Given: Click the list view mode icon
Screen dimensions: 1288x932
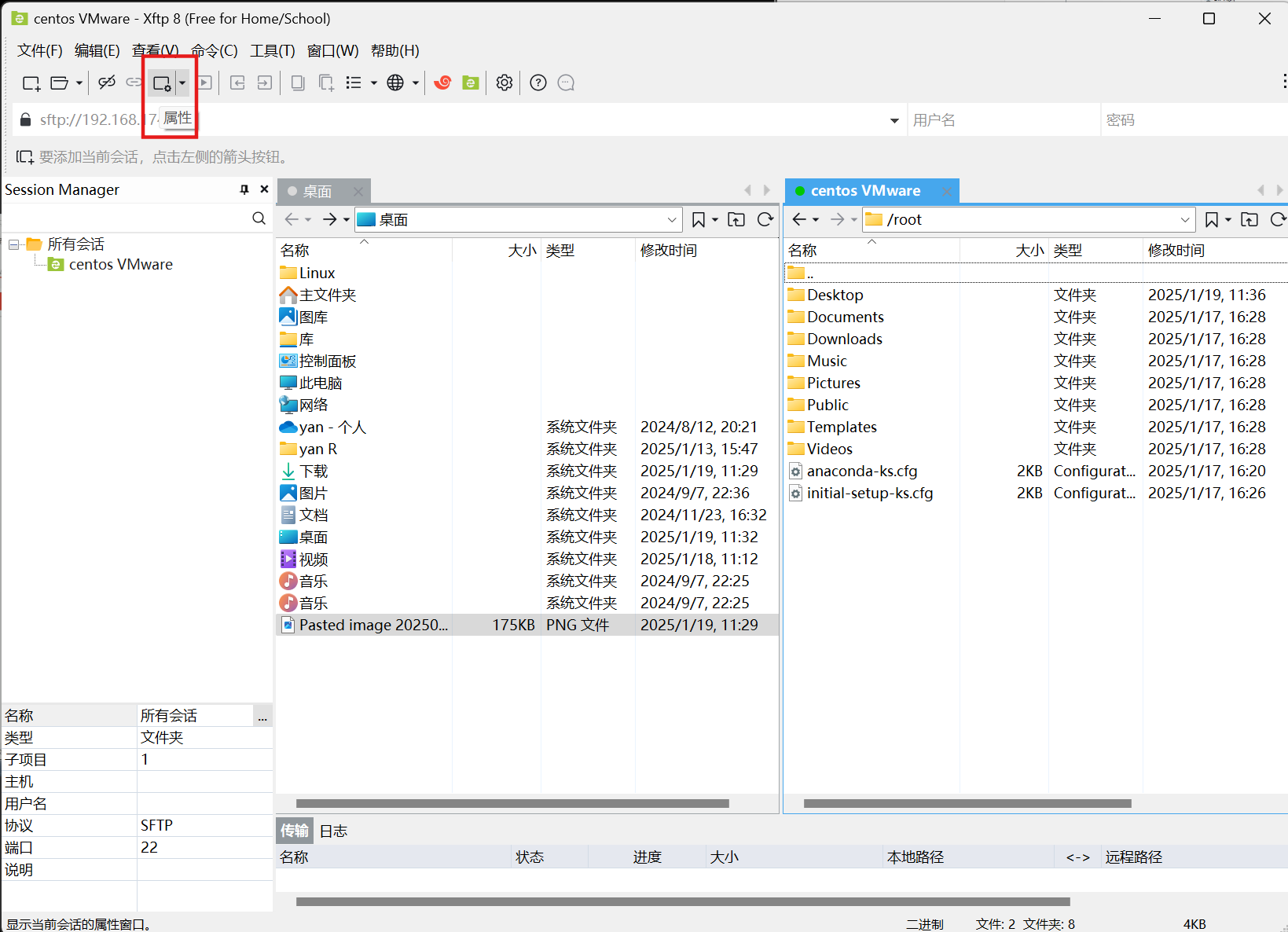Looking at the screenshot, I should click(354, 83).
